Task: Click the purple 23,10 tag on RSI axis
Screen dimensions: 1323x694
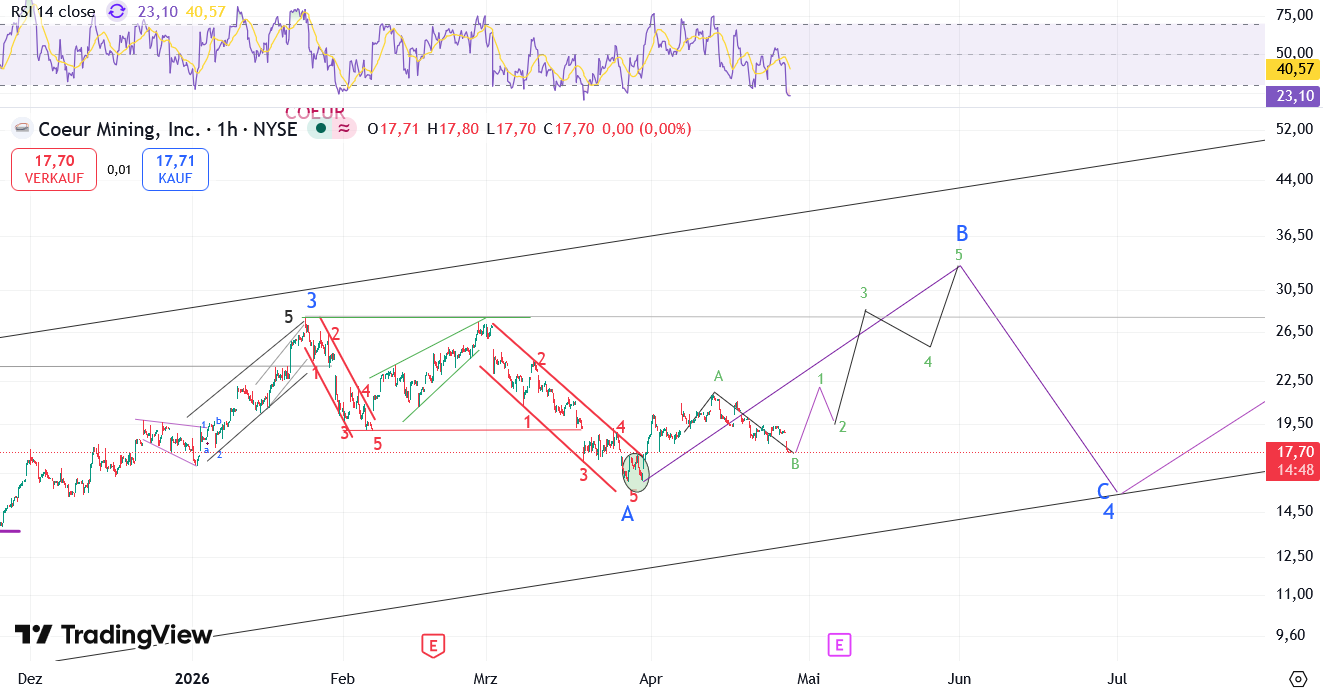Action: tap(1295, 96)
